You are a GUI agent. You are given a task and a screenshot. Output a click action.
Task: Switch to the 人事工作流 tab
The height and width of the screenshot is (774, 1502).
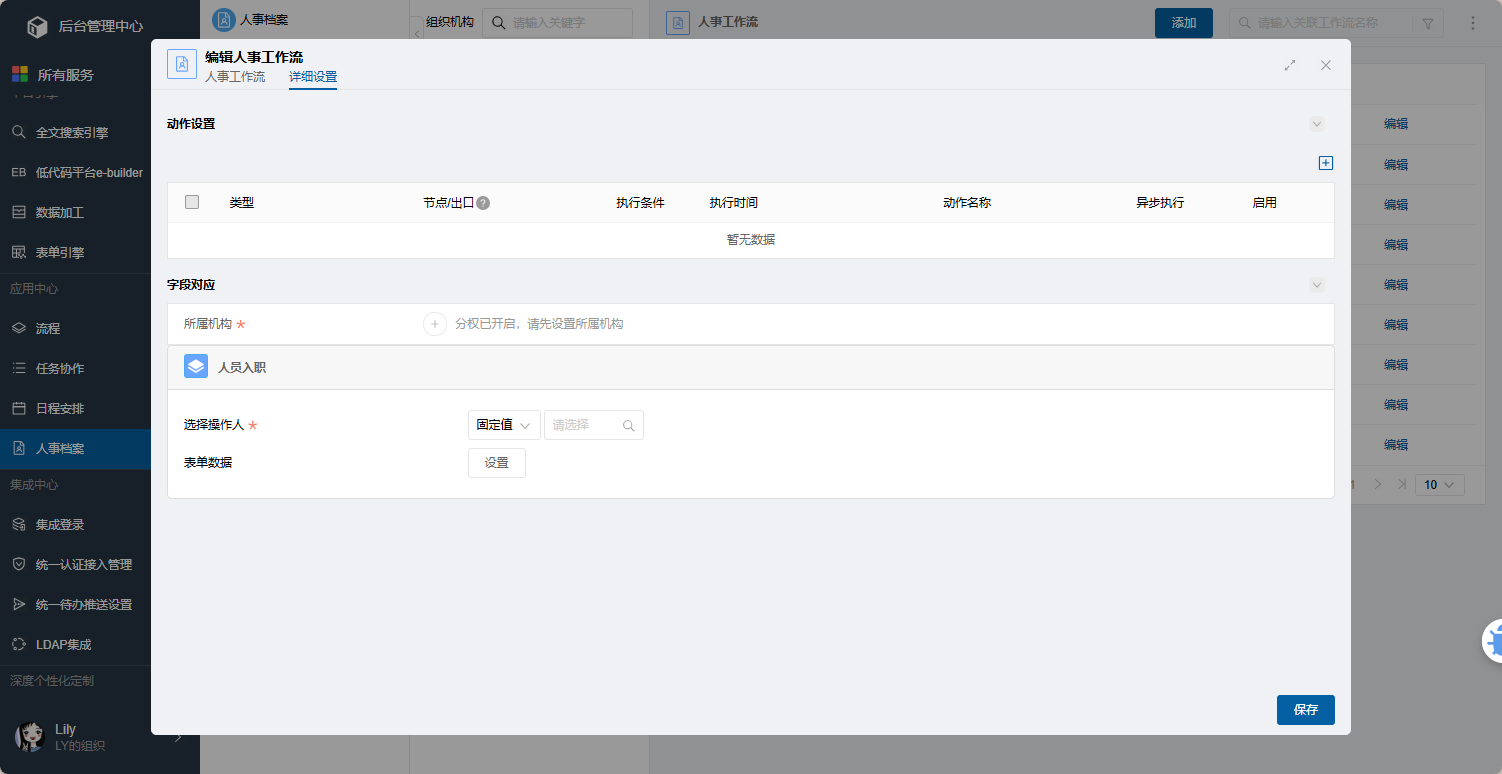[235, 77]
